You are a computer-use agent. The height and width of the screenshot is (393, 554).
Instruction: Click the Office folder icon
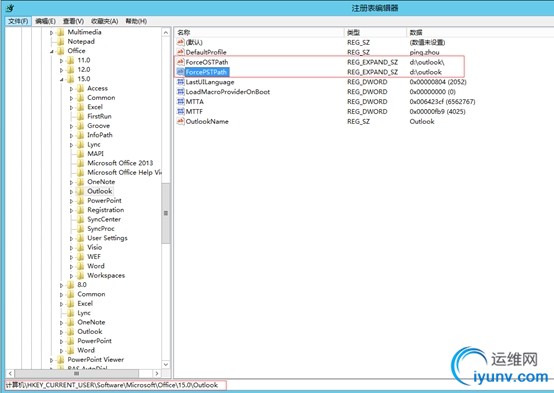(61, 51)
